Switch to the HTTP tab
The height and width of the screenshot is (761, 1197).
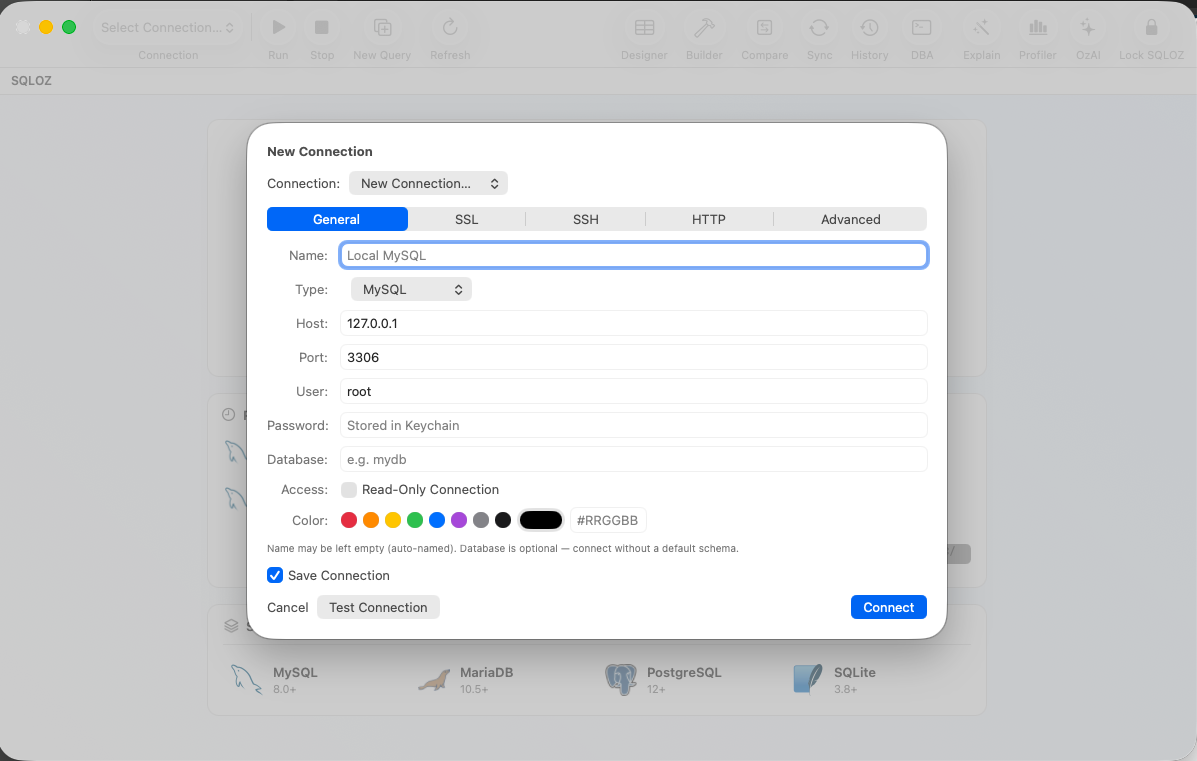pos(708,219)
